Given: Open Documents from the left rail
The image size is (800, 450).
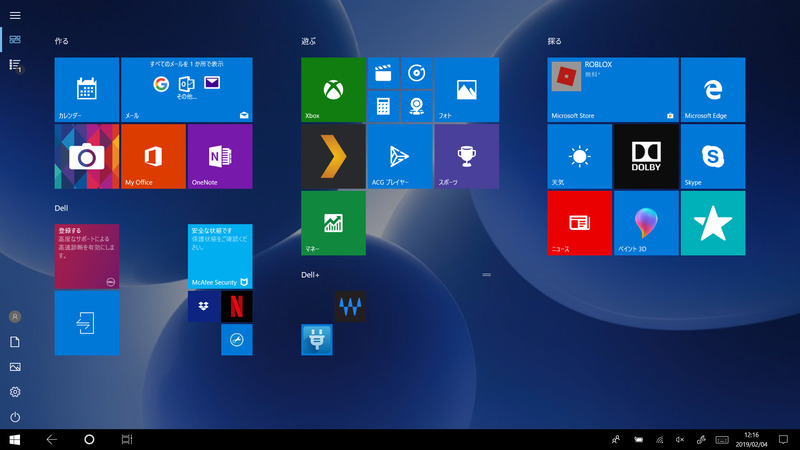Looking at the screenshot, I should tap(15, 342).
